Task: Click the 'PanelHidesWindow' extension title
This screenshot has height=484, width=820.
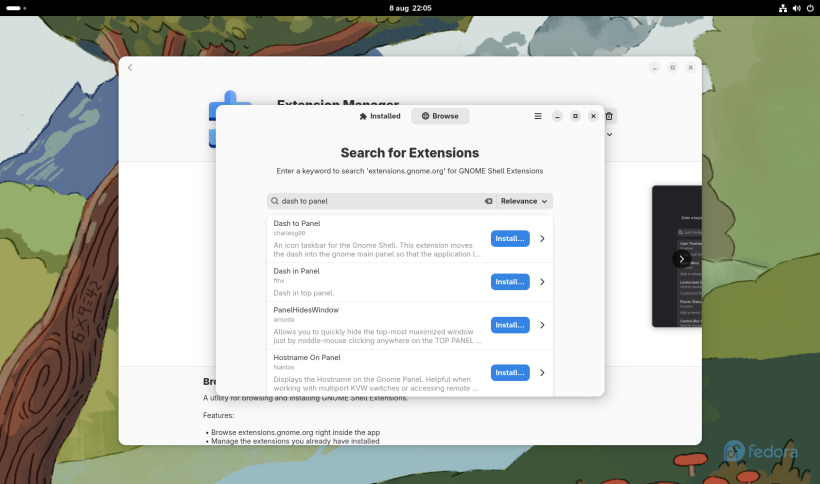Action: pos(306,310)
